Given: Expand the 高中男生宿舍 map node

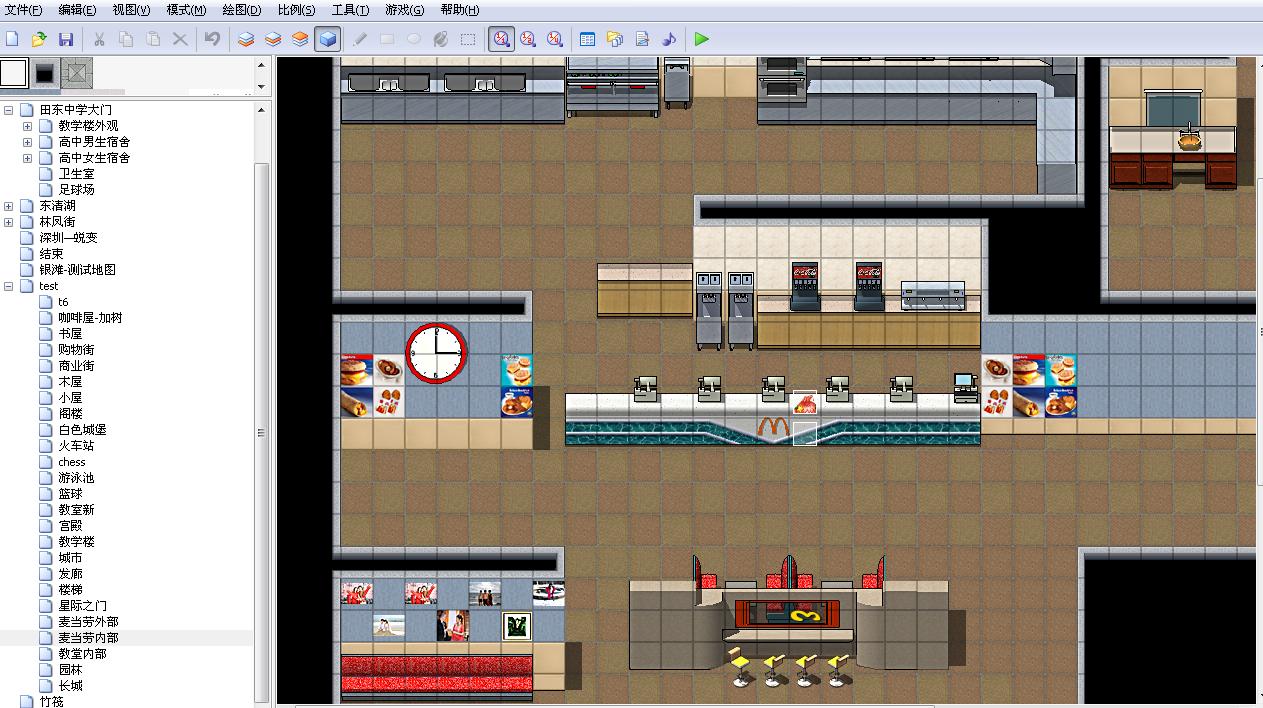Looking at the screenshot, I should click(x=28, y=142).
